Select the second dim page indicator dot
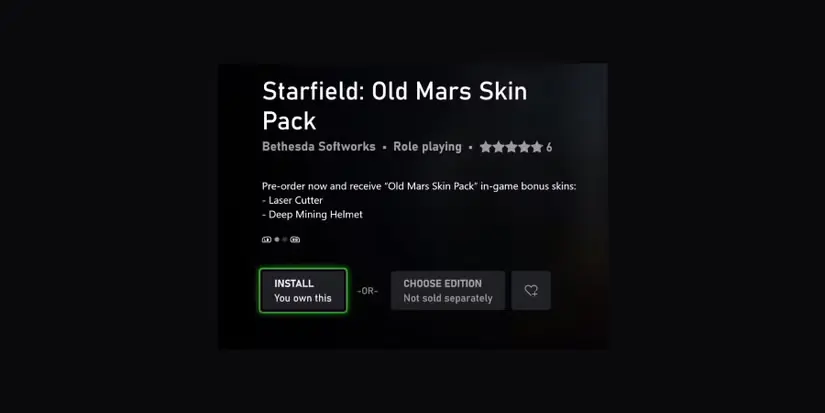This screenshot has width=825, height=413. click(x=285, y=239)
